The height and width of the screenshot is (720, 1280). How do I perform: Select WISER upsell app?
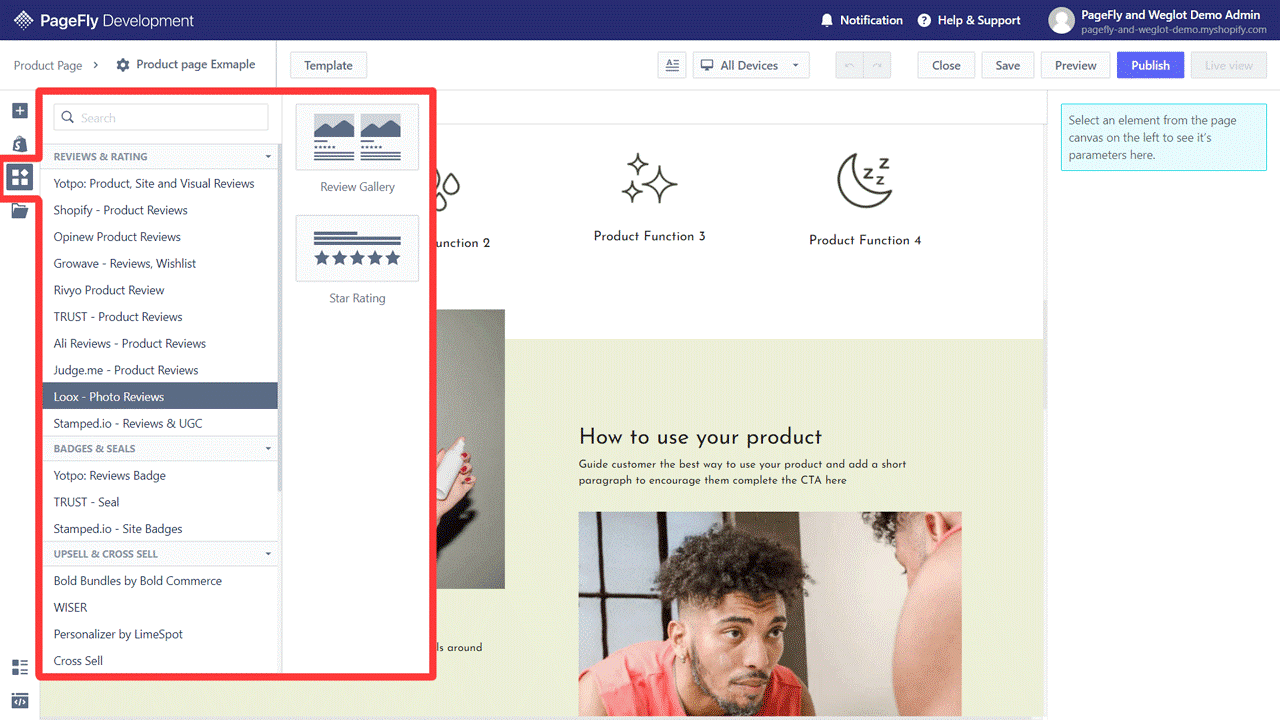click(x=160, y=608)
